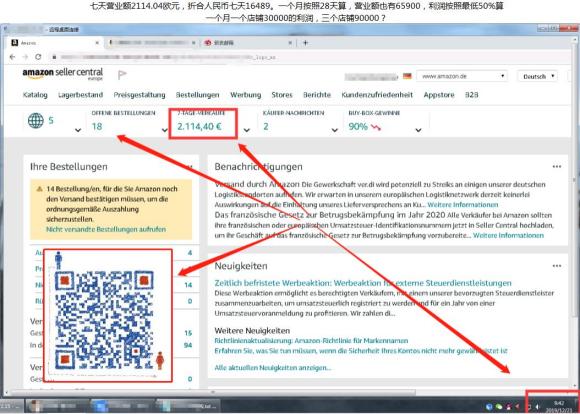Expand Käufer-Nachrichten chevron
The width and height of the screenshot is (580, 414).
(334, 130)
